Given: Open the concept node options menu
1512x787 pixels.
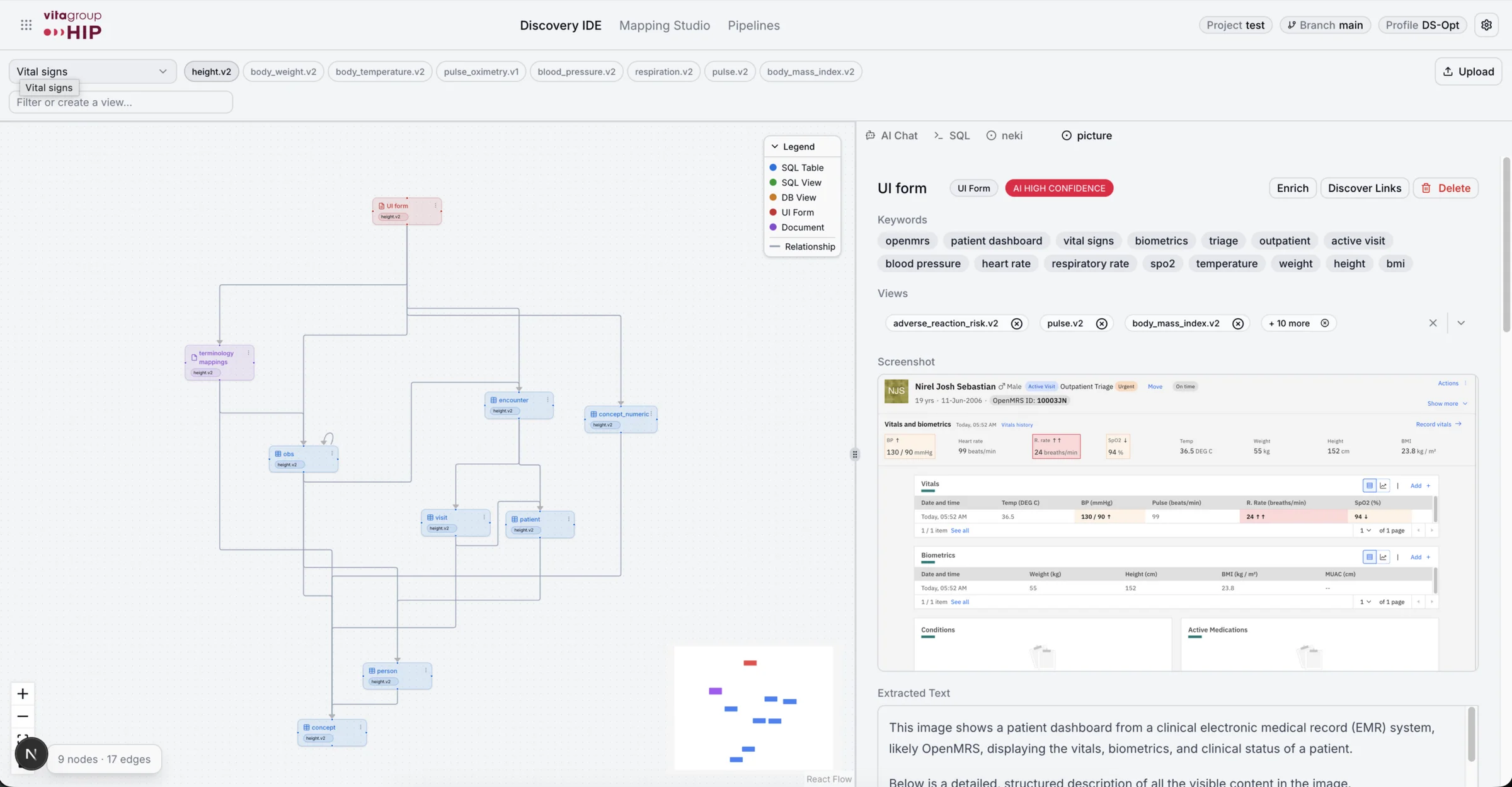Looking at the screenshot, I should tap(360, 727).
